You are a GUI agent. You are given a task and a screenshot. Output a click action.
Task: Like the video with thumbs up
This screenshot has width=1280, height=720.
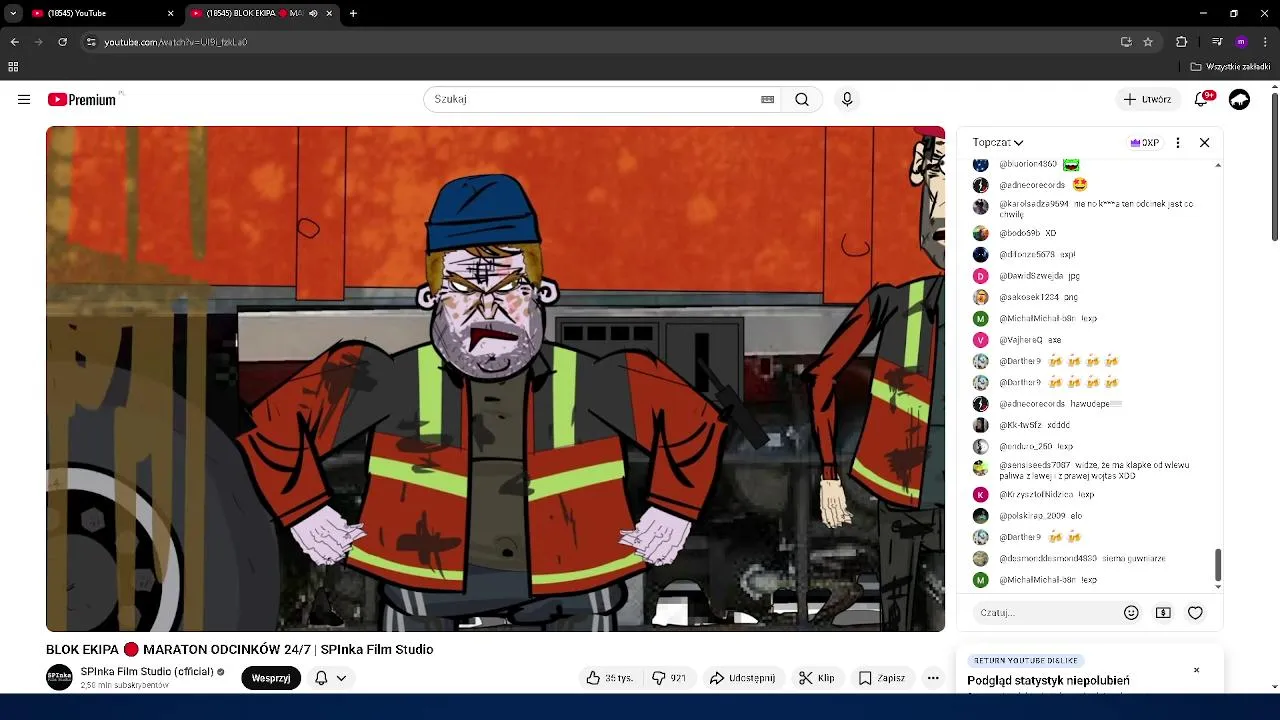click(x=609, y=678)
